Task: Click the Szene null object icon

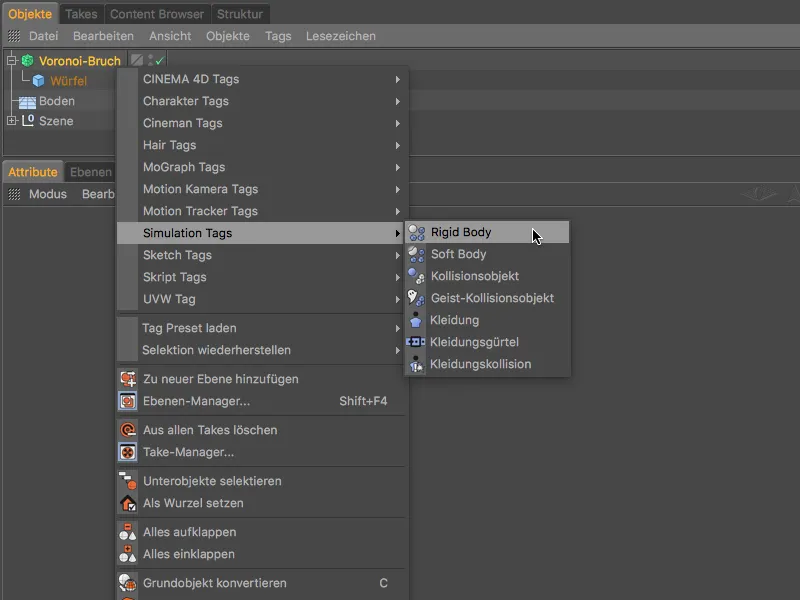Action: 28,121
